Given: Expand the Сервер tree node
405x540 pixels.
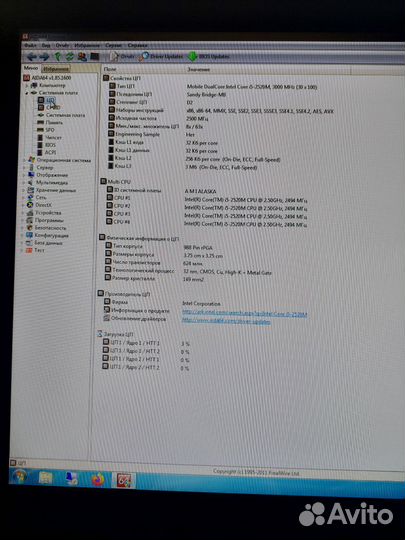Looking at the screenshot, I should tap(24, 168).
